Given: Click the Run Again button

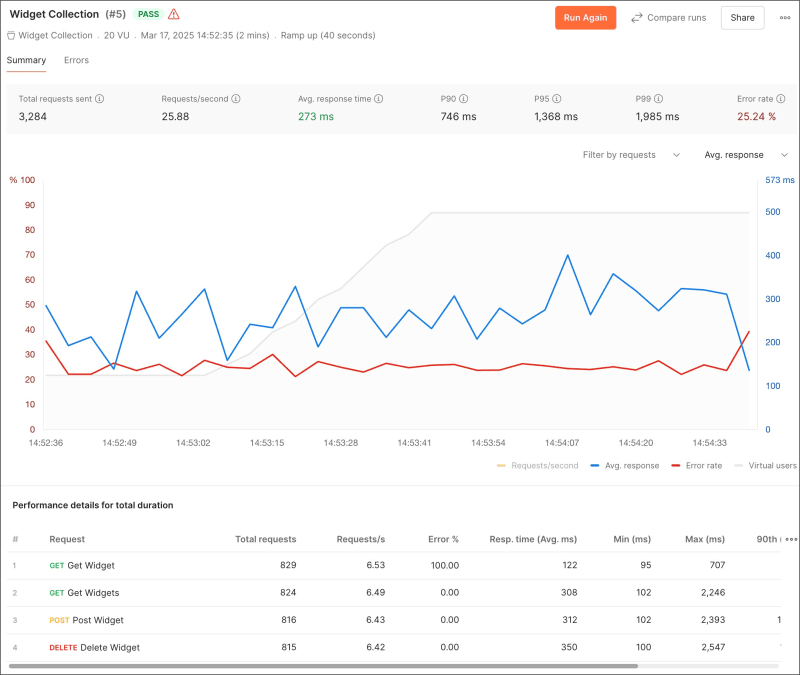Looking at the screenshot, I should (x=585, y=18).
